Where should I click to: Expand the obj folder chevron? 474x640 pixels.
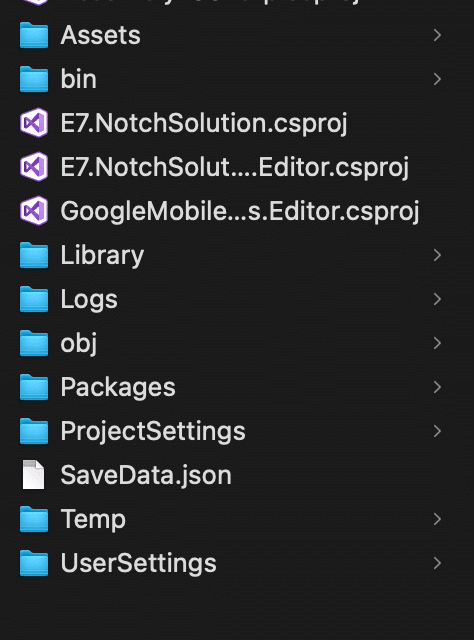coord(437,343)
